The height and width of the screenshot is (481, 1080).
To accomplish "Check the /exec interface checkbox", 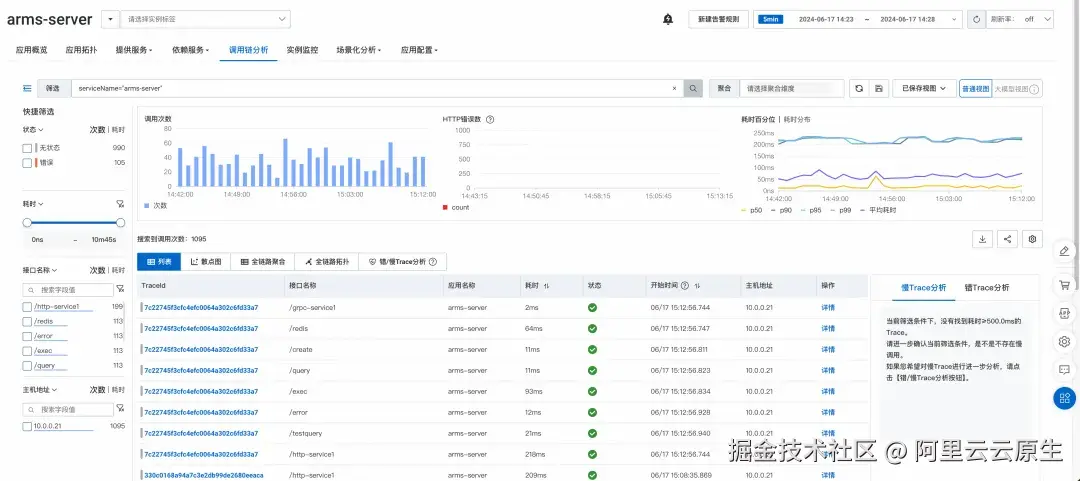I will [28, 351].
